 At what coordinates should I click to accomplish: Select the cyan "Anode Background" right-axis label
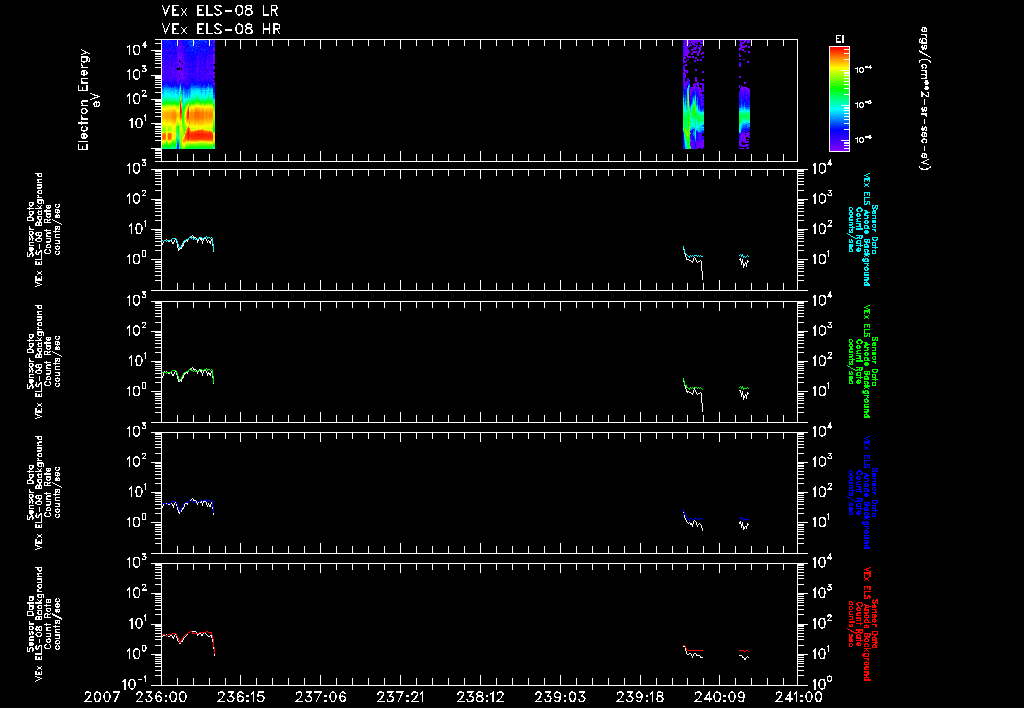(863, 229)
